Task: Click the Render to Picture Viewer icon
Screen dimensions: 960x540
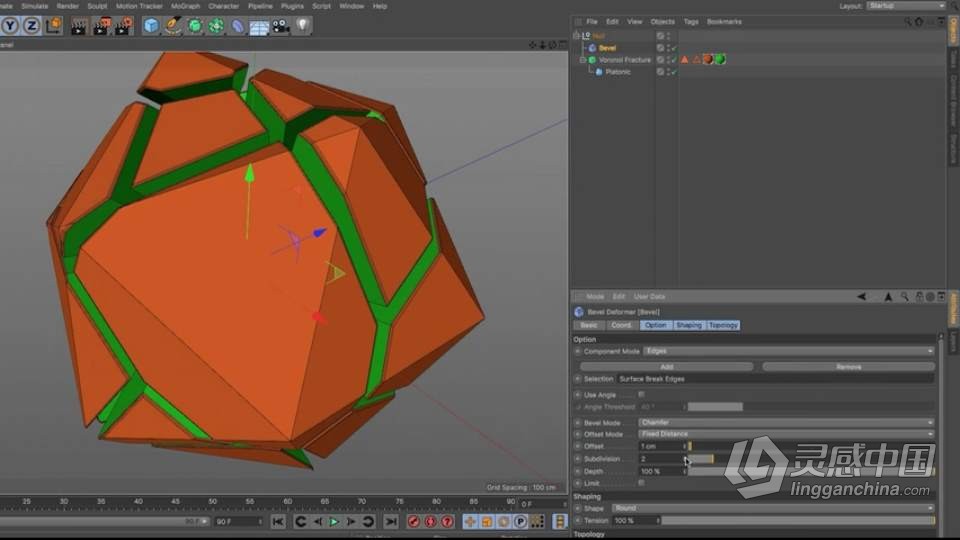Action: click(x=101, y=25)
